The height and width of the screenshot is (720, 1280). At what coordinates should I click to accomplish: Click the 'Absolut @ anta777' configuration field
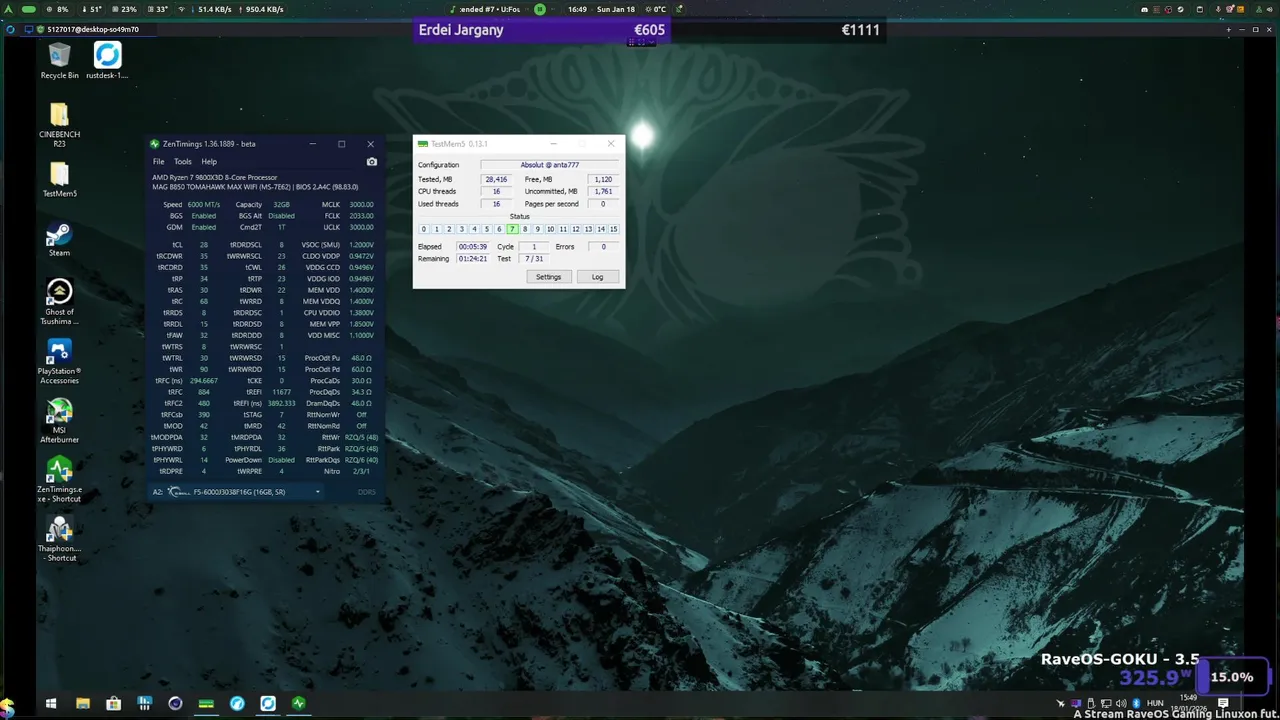coord(549,165)
